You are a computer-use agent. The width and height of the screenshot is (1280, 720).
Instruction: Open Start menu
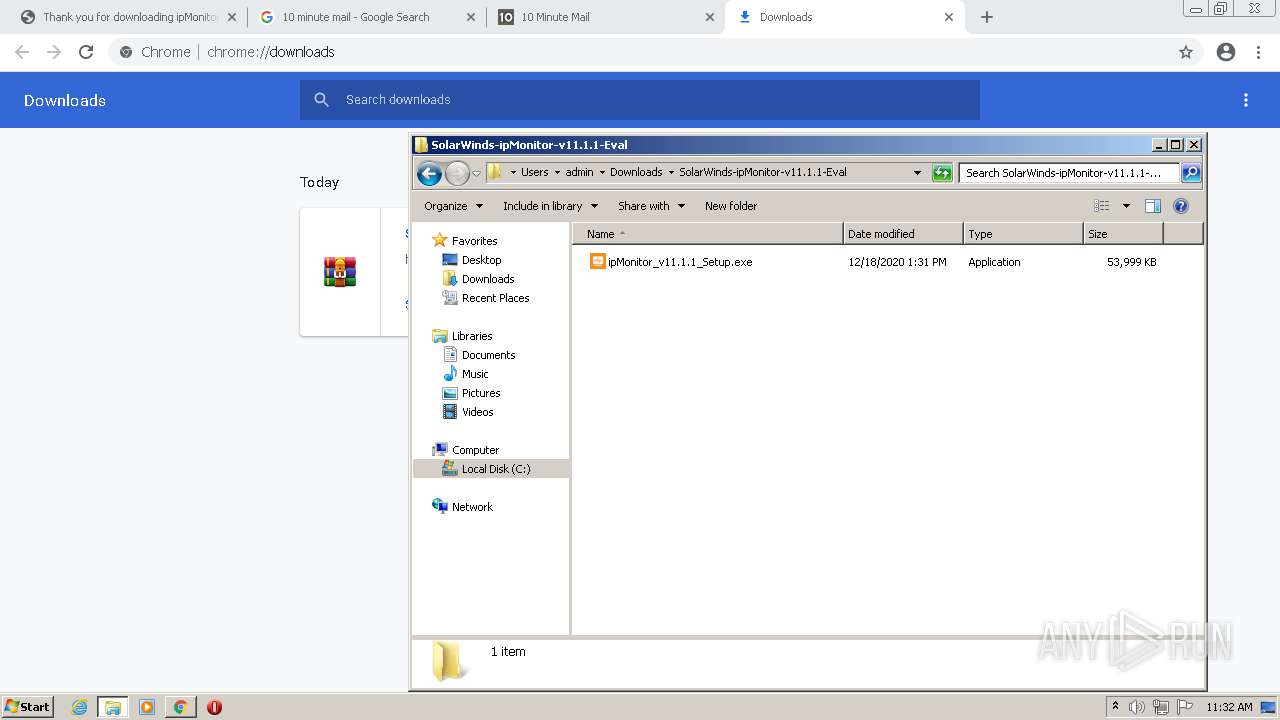coord(27,707)
